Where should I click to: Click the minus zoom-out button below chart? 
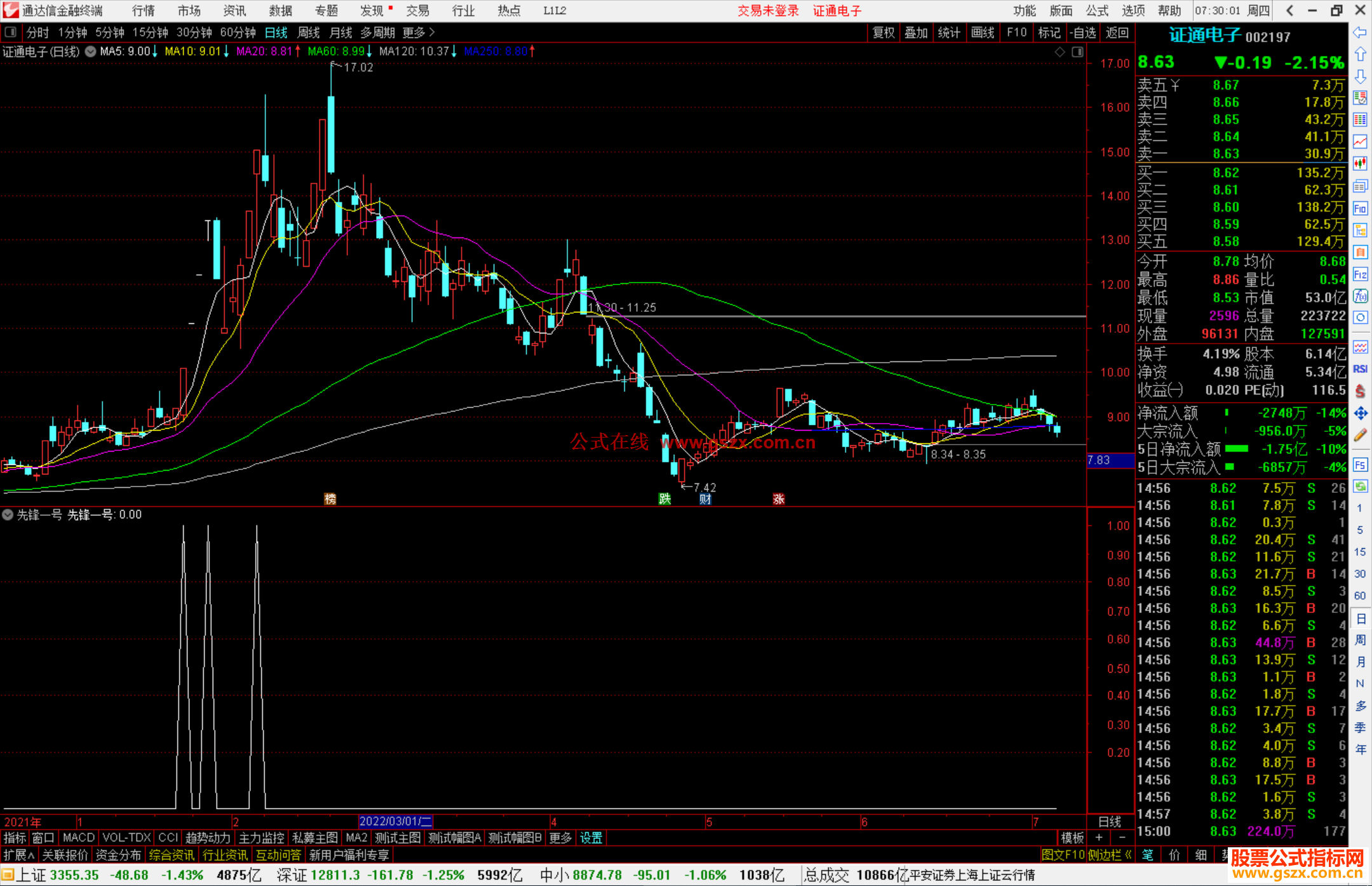(x=1122, y=838)
